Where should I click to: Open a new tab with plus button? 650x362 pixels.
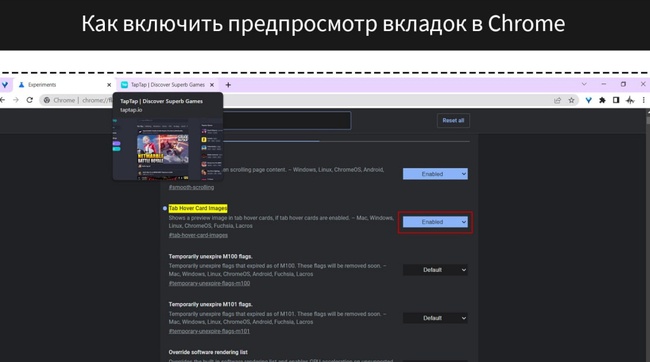coord(228,85)
